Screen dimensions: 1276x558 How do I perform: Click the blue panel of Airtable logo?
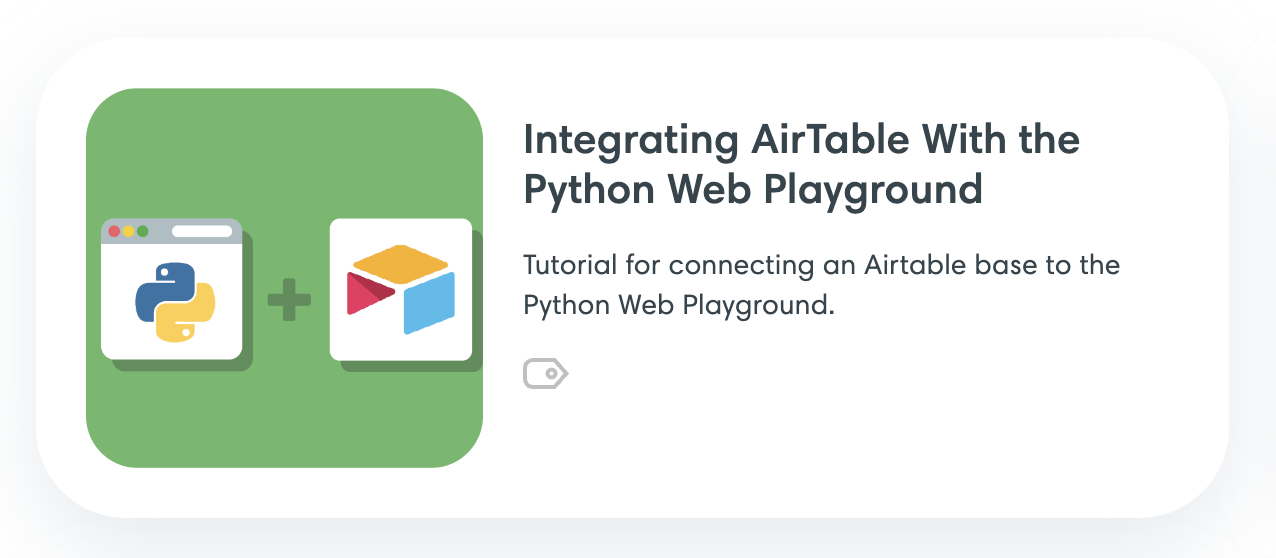(429, 303)
